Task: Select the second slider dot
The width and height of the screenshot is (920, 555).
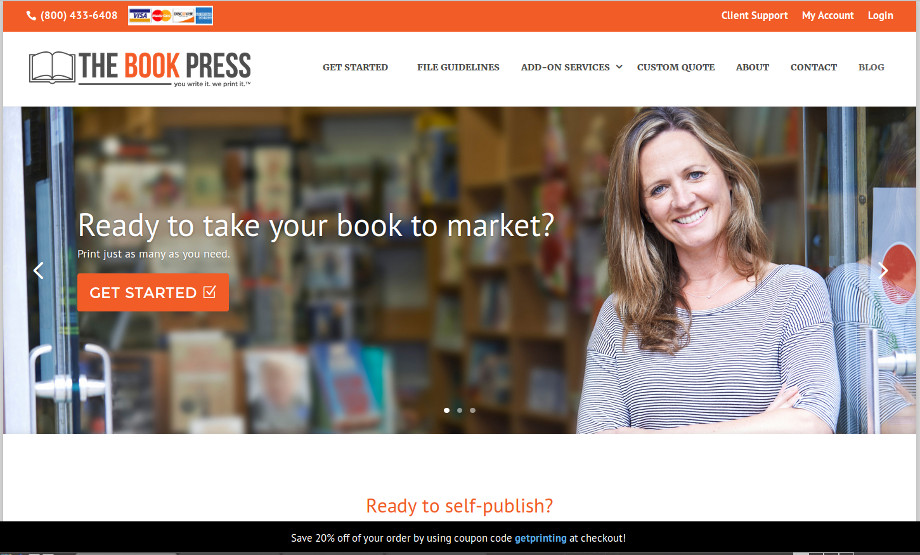Action: (x=459, y=411)
